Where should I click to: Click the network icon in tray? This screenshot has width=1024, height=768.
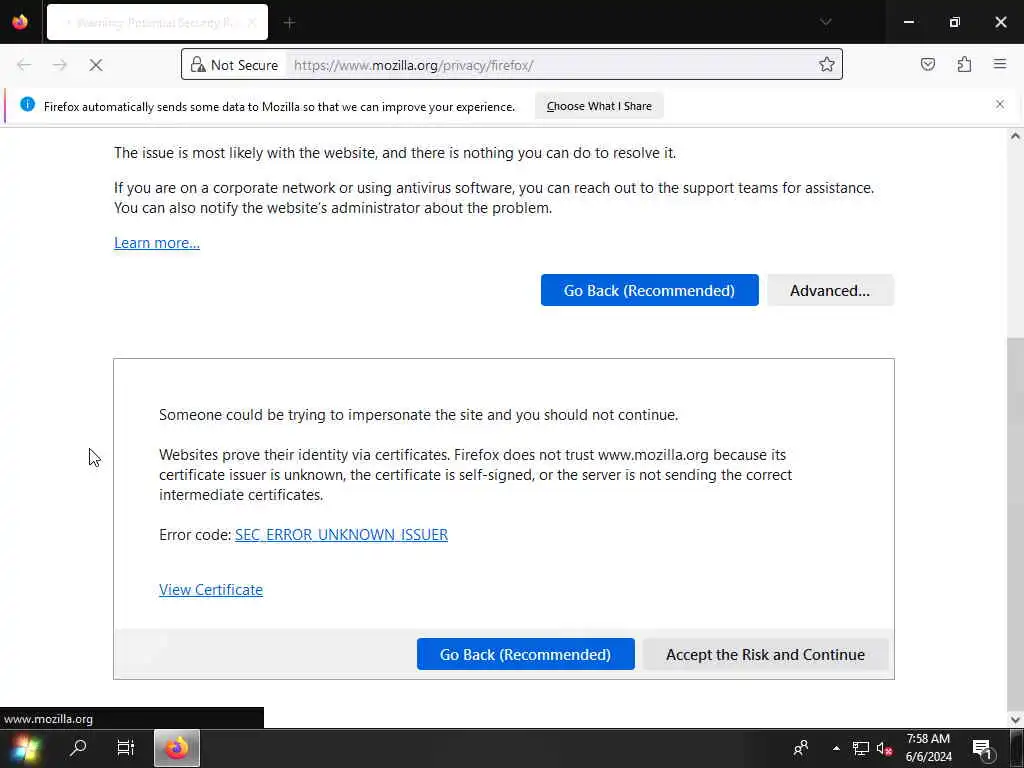click(x=861, y=748)
